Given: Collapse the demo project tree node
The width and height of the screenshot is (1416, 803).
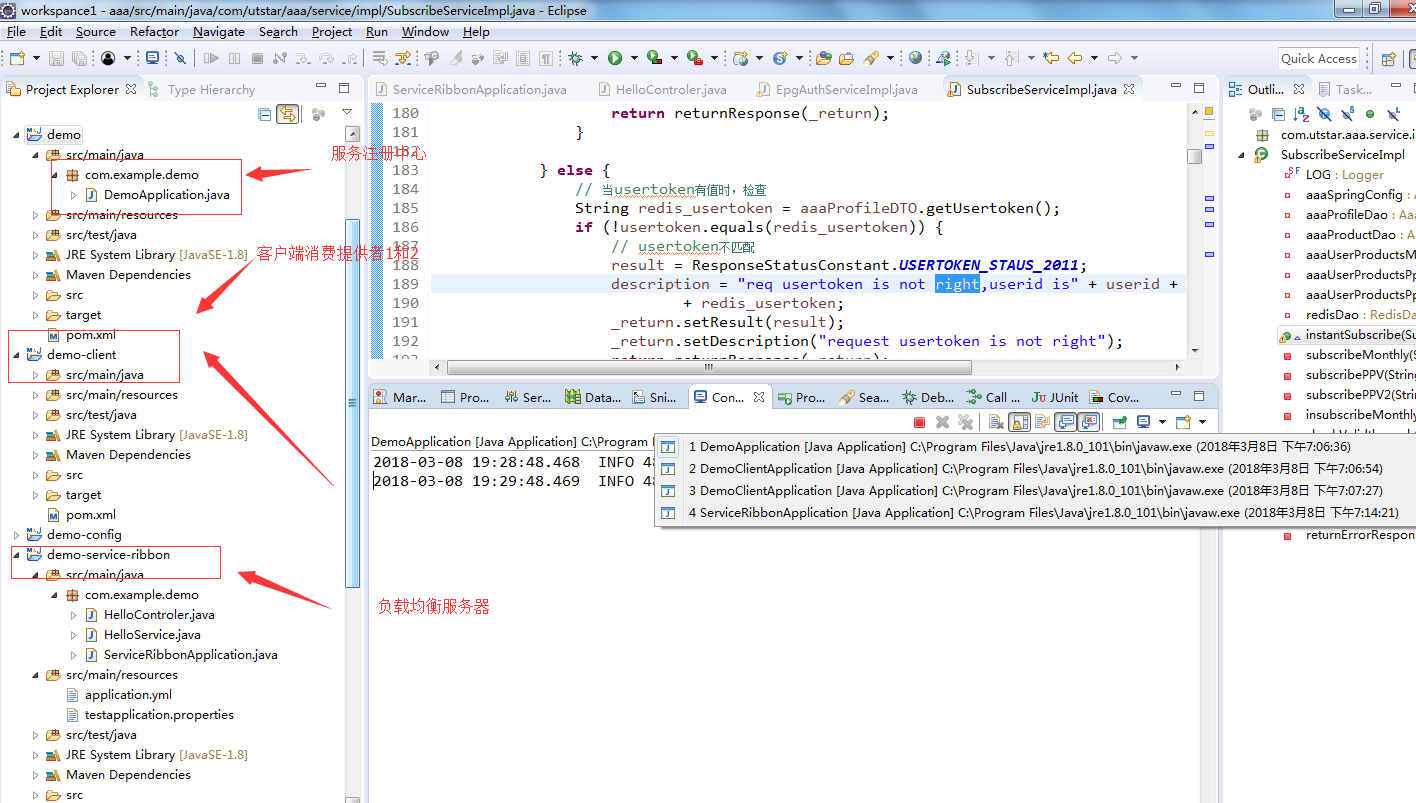Looking at the screenshot, I should 16,134.
